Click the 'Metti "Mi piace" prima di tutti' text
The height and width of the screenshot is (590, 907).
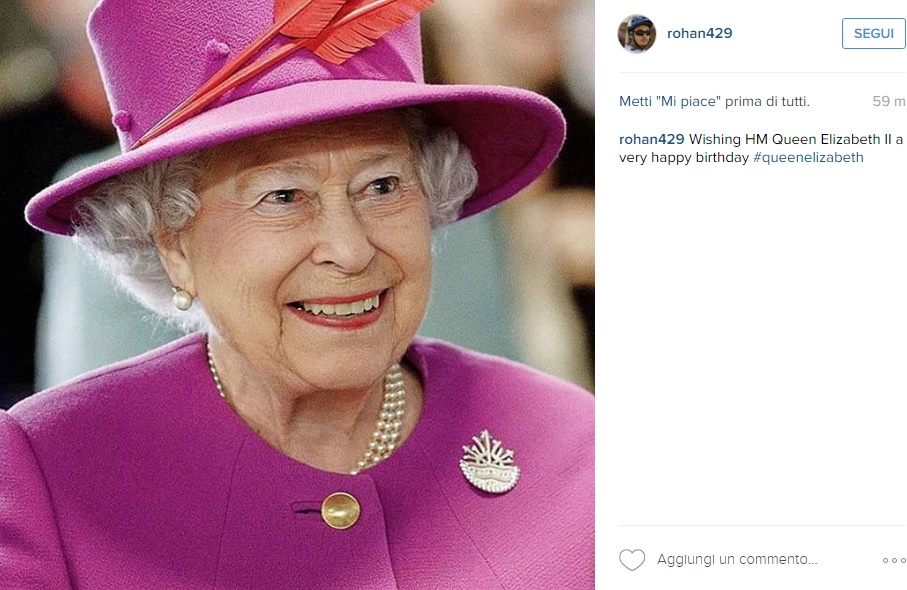[x=714, y=101]
